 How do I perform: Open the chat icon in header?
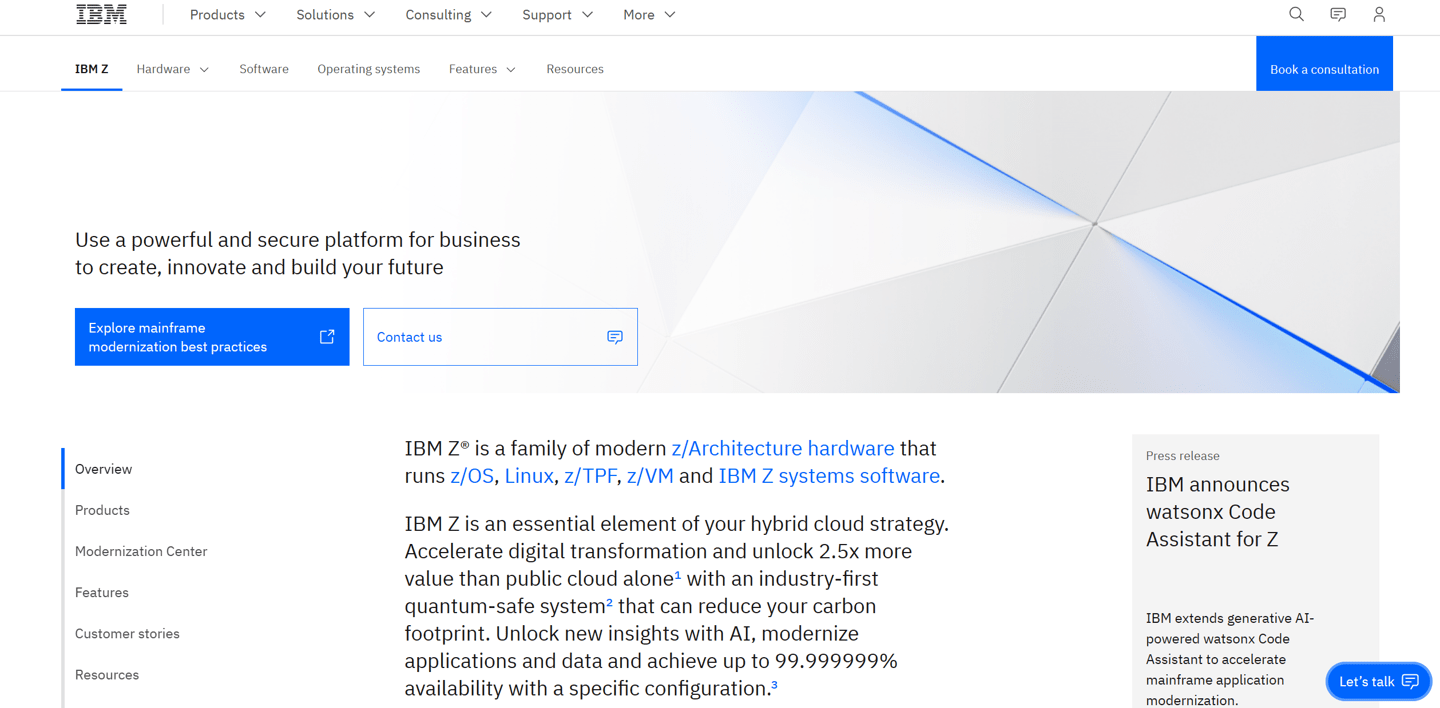[1338, 14]
